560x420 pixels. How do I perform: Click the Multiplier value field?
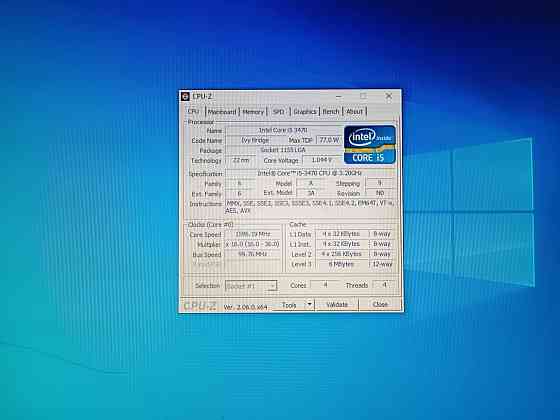tap(253, 244)
